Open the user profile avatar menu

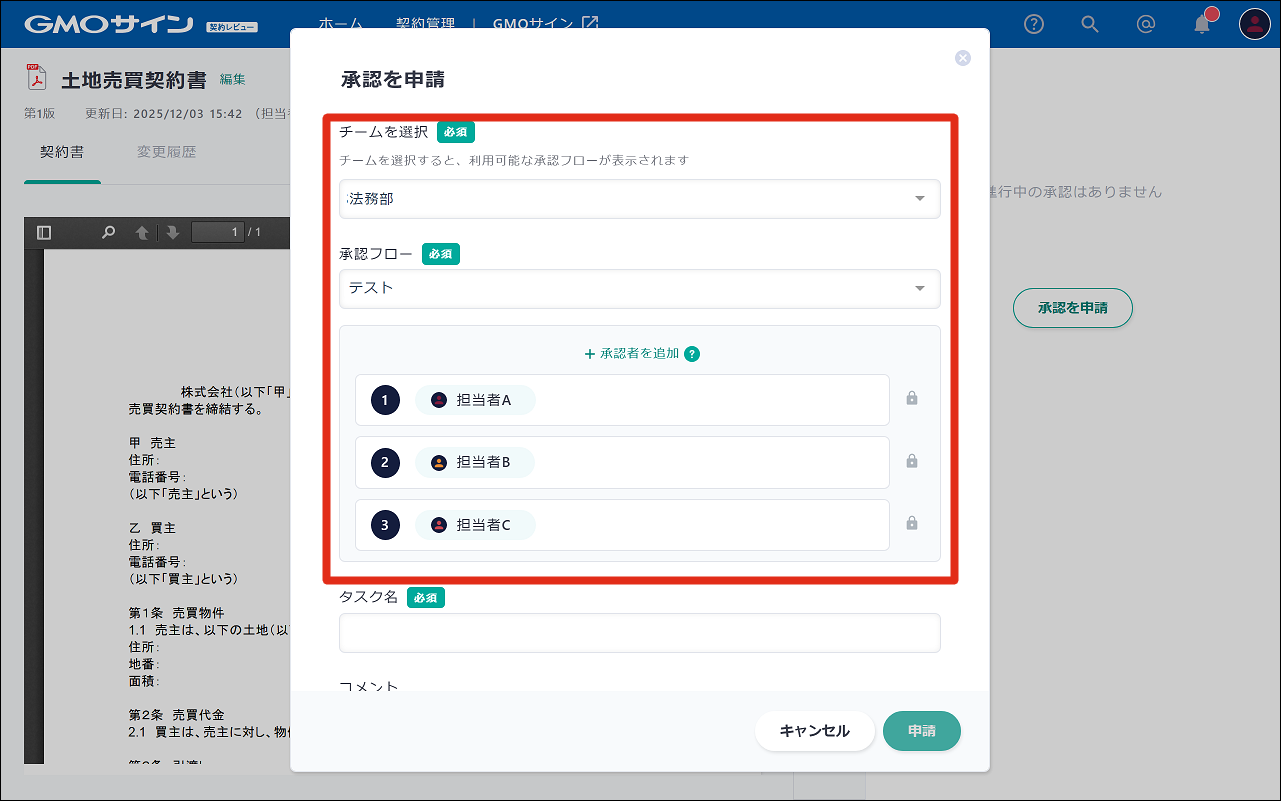[1254, 24]
